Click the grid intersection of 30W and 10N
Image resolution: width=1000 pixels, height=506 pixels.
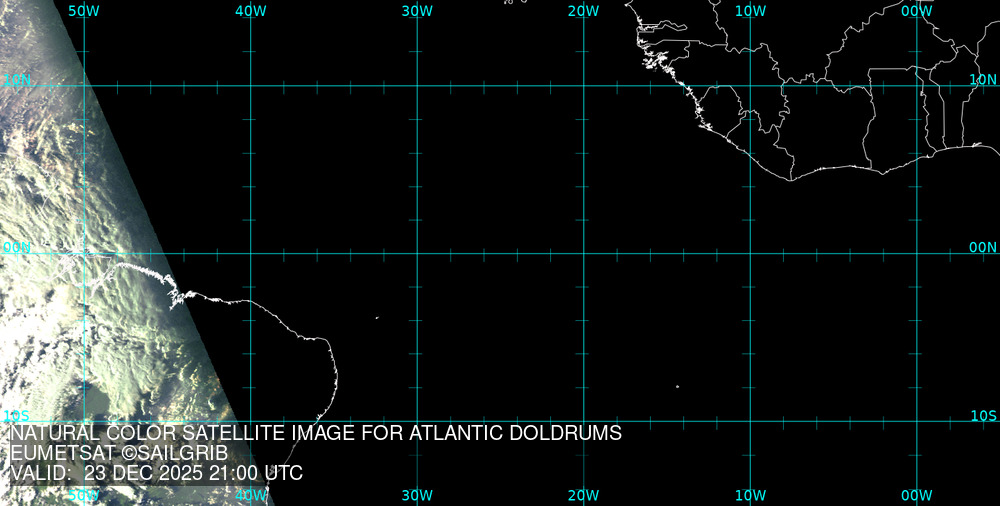[417, 85]
